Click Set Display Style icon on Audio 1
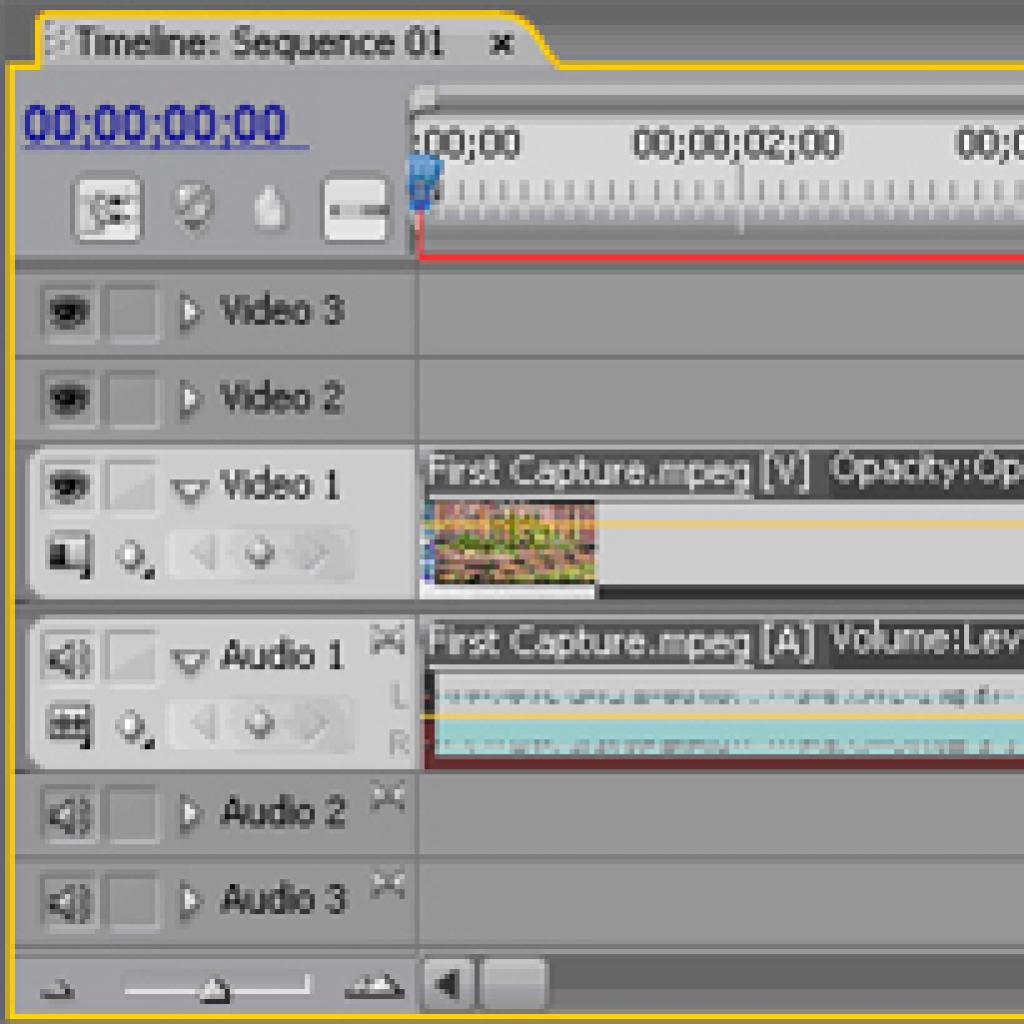This screenshot has width=1024, height=1024. pyautogui.click(x=70, y=725)
